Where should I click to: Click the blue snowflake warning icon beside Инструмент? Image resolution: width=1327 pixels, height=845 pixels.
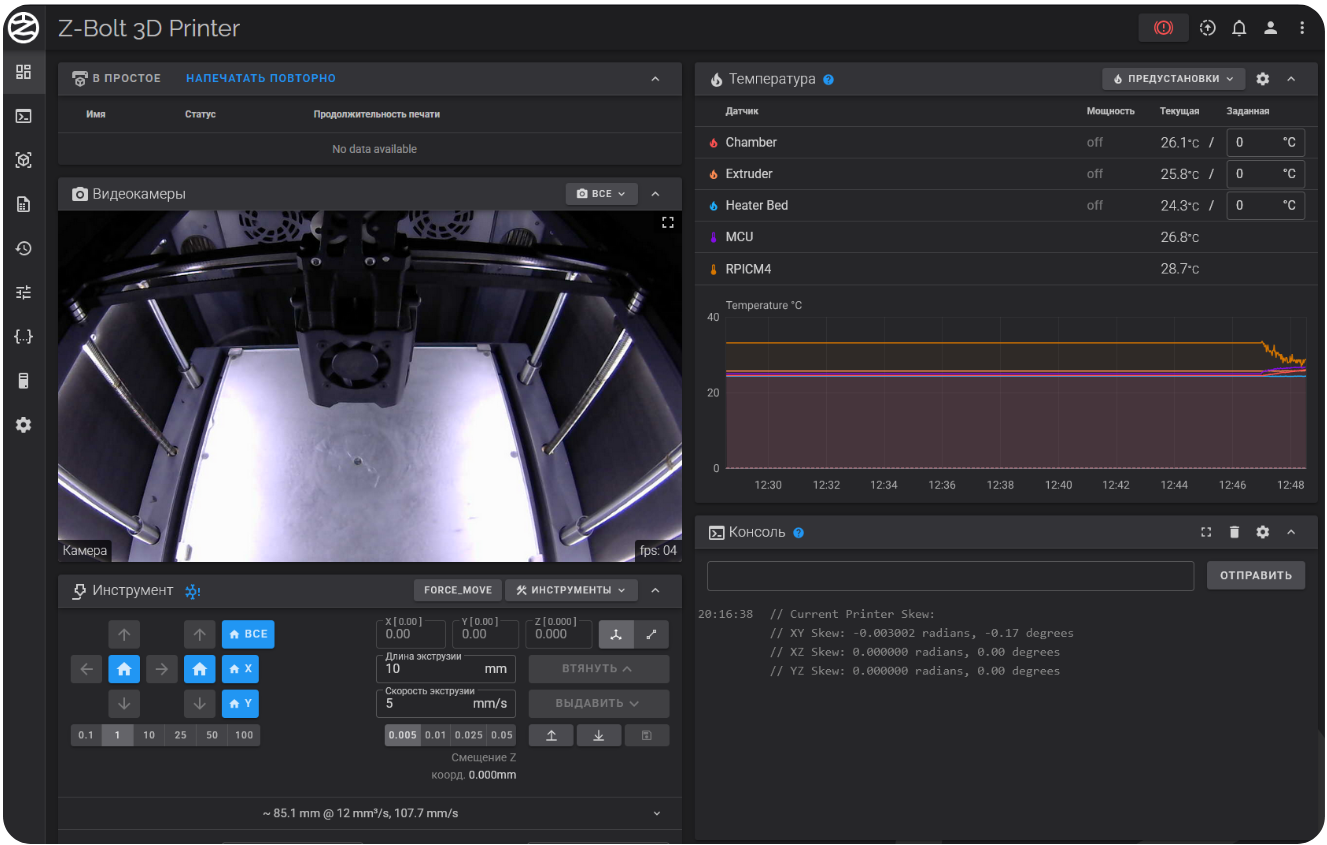(x=193, y=591)
